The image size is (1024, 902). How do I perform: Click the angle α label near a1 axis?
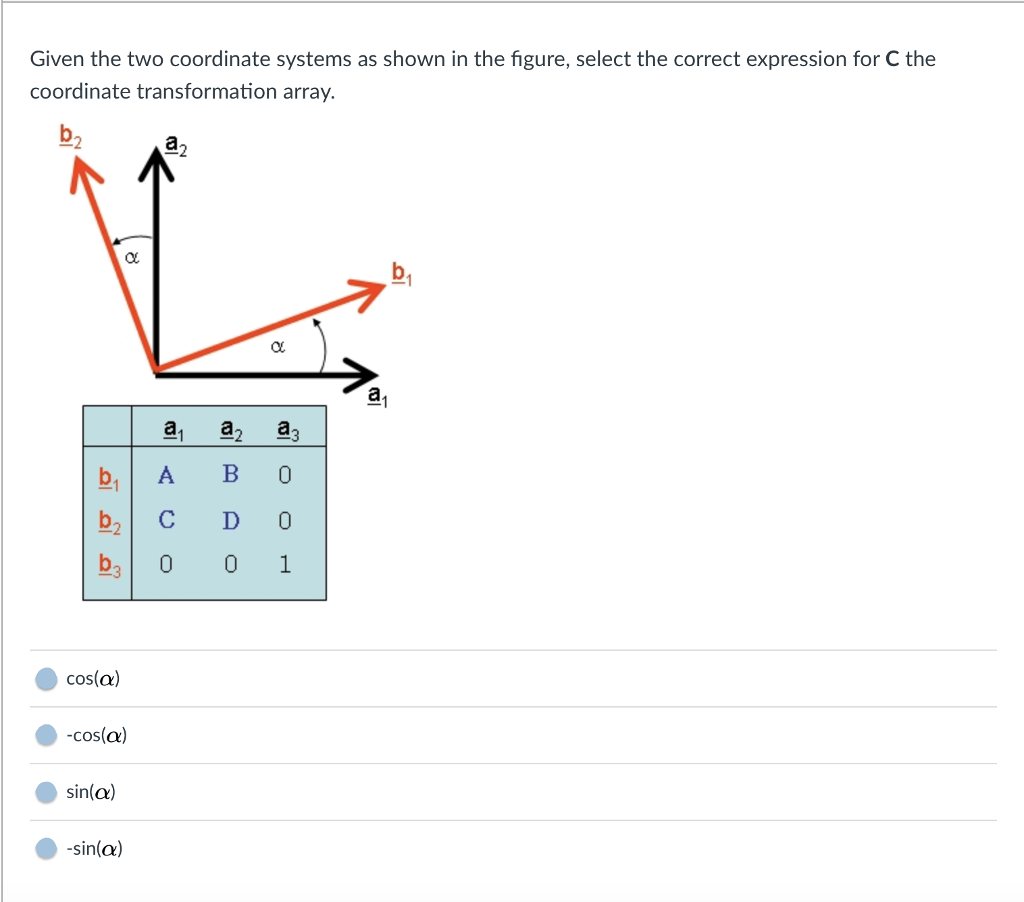tap(278, 347)
